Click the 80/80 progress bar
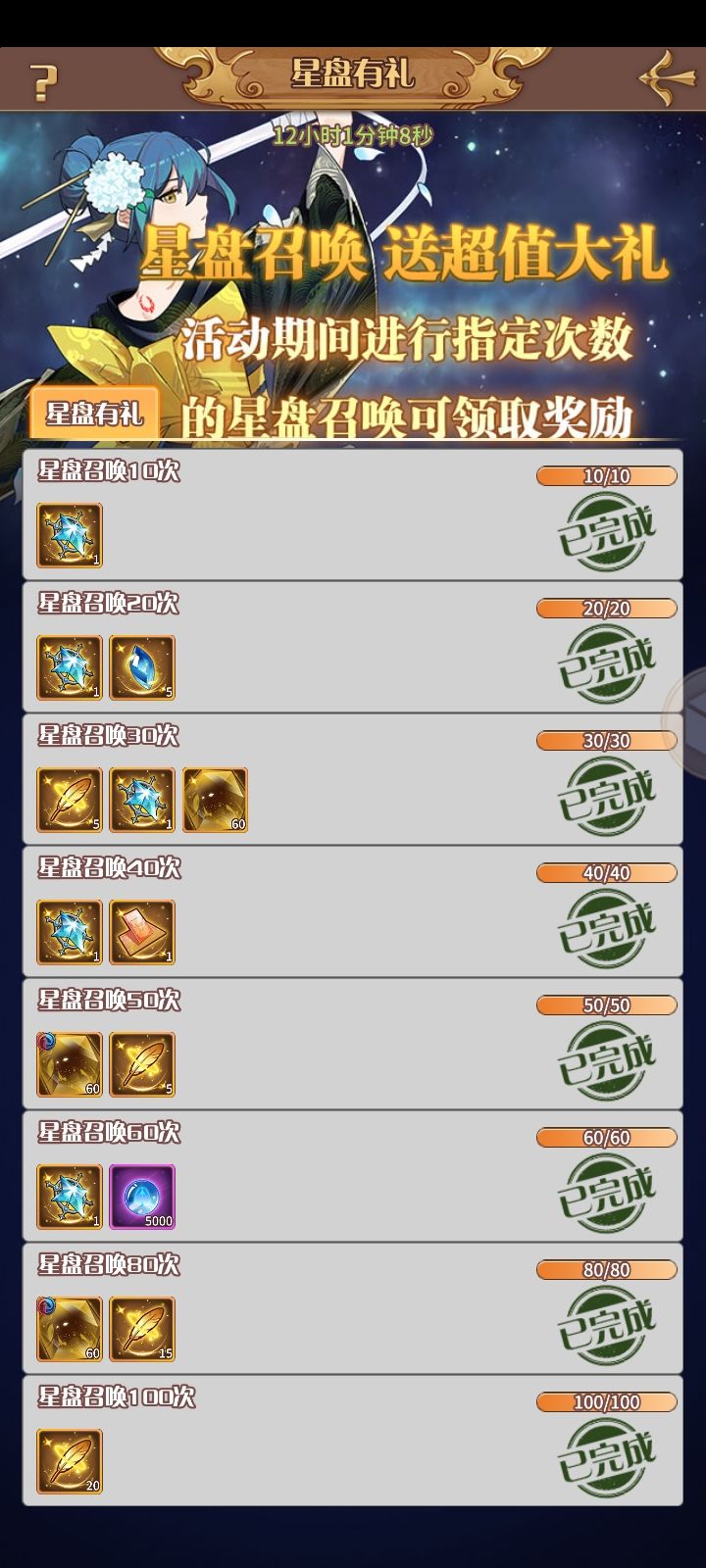 coord(606,1270)
